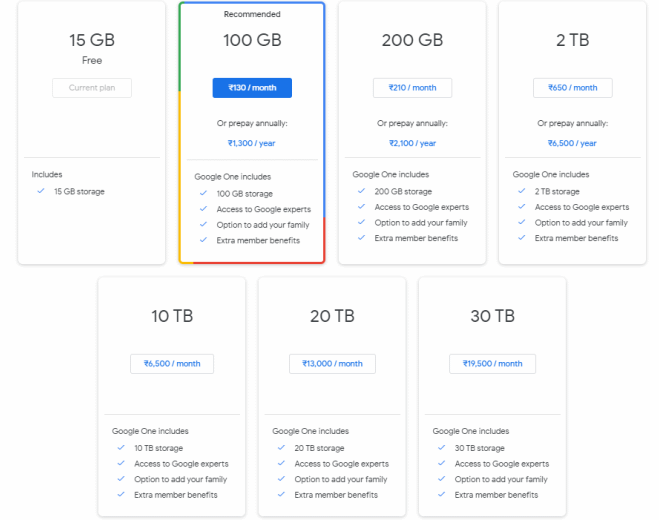Choose the ₹6,500 / month 10 TB plan
This screenshot has height=520, width=659.
click(x=172, y=364)
